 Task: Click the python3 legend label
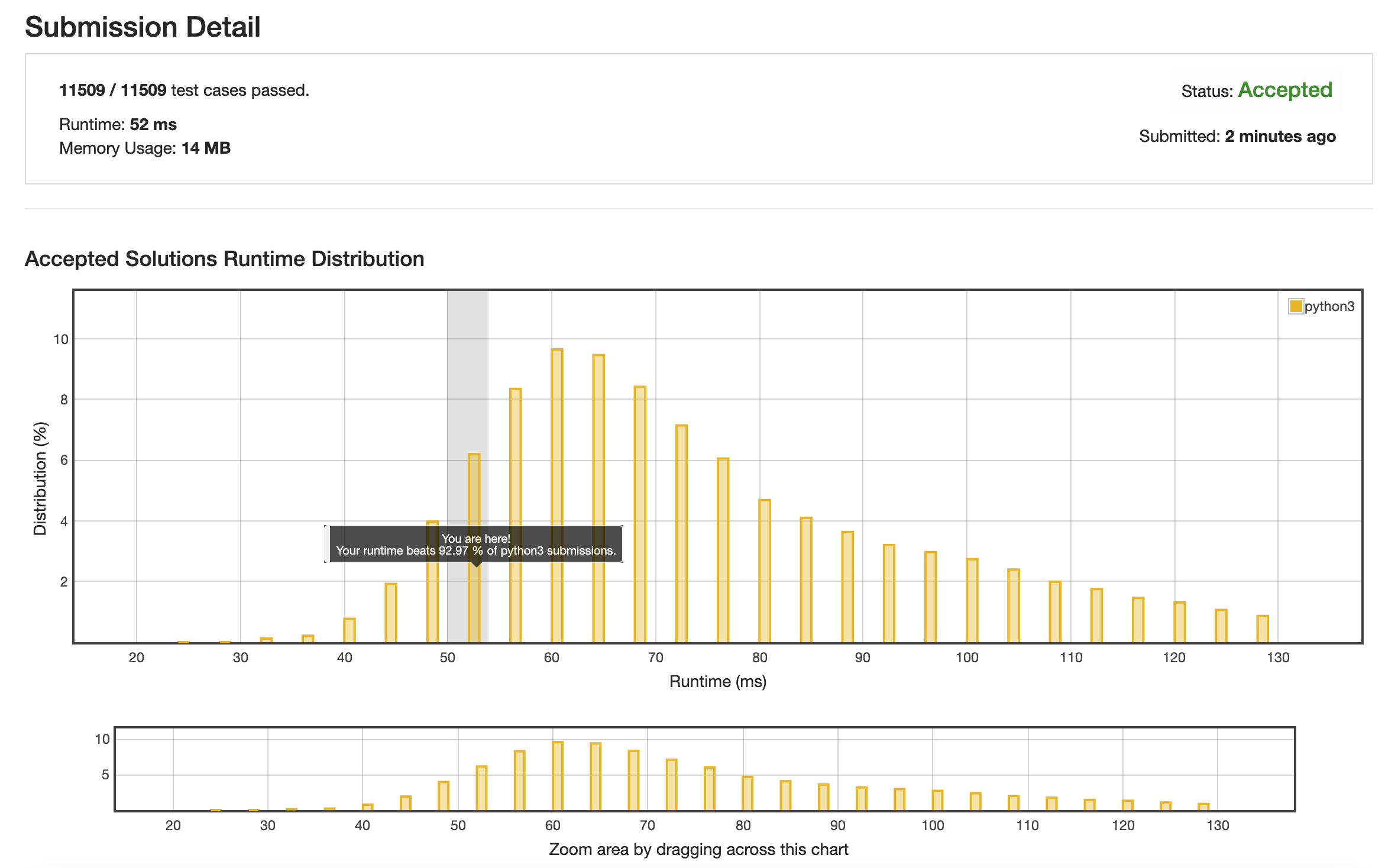tap(1329, 306)
